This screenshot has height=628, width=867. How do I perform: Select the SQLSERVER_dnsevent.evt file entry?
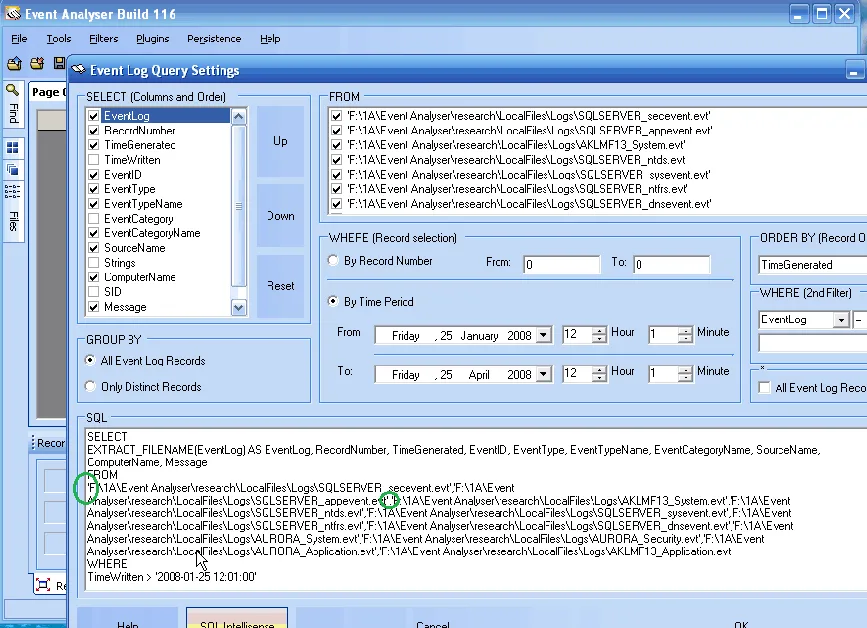[529, 204]
